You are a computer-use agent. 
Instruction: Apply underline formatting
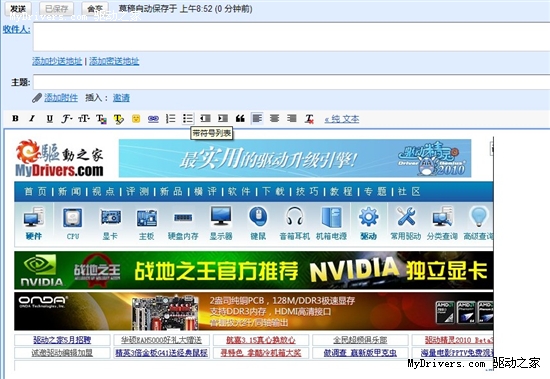[49, 119]
